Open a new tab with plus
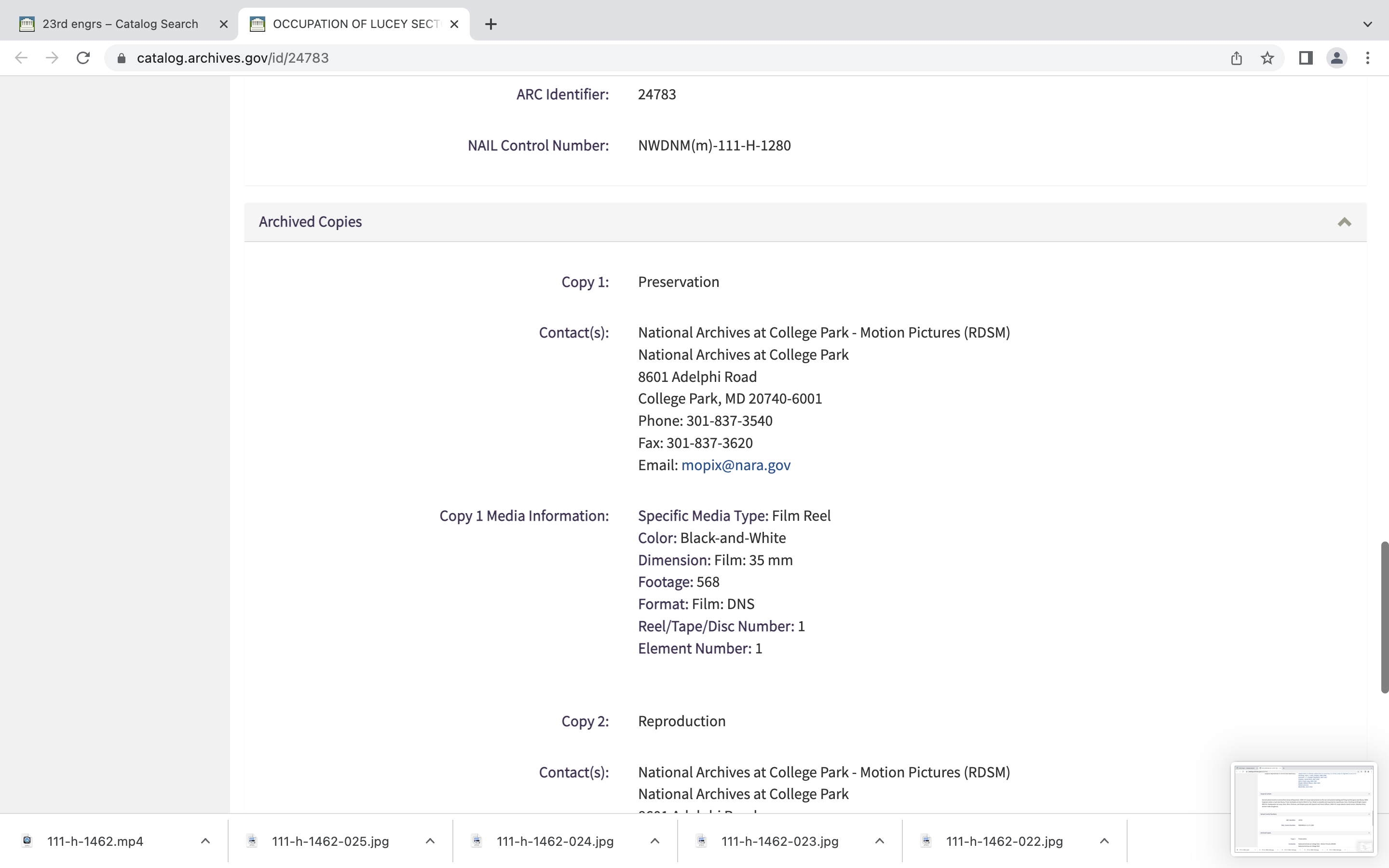1389x868 pixels. (491, 24)
